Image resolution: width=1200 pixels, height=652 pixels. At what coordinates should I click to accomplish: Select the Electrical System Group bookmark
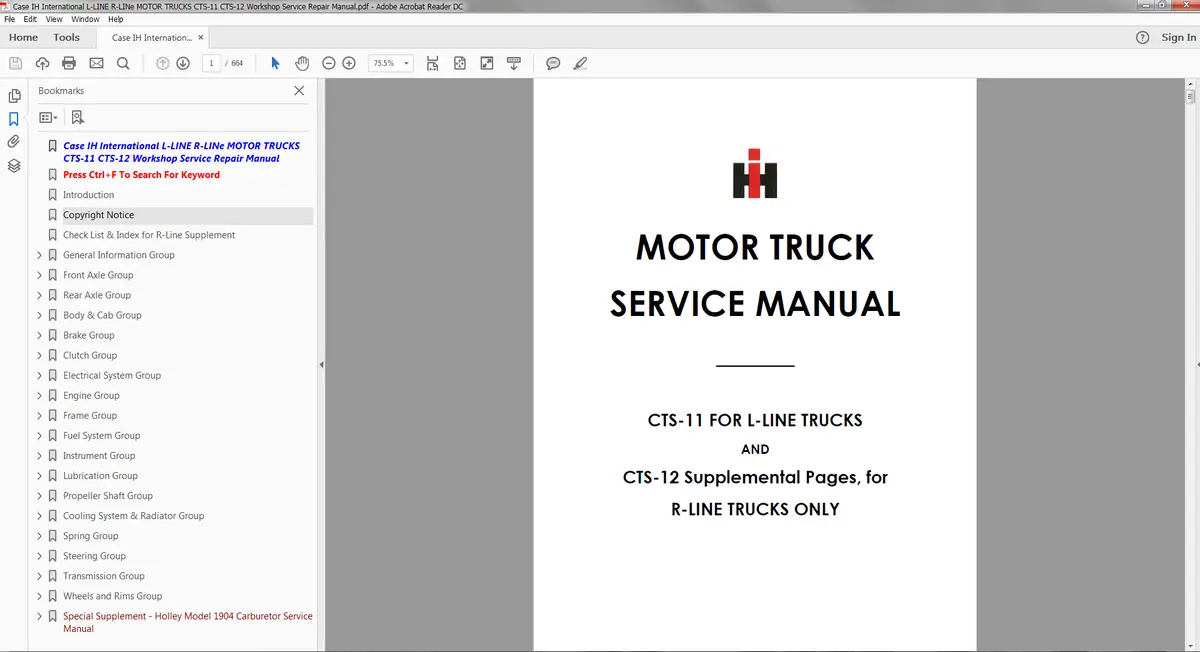112,375
